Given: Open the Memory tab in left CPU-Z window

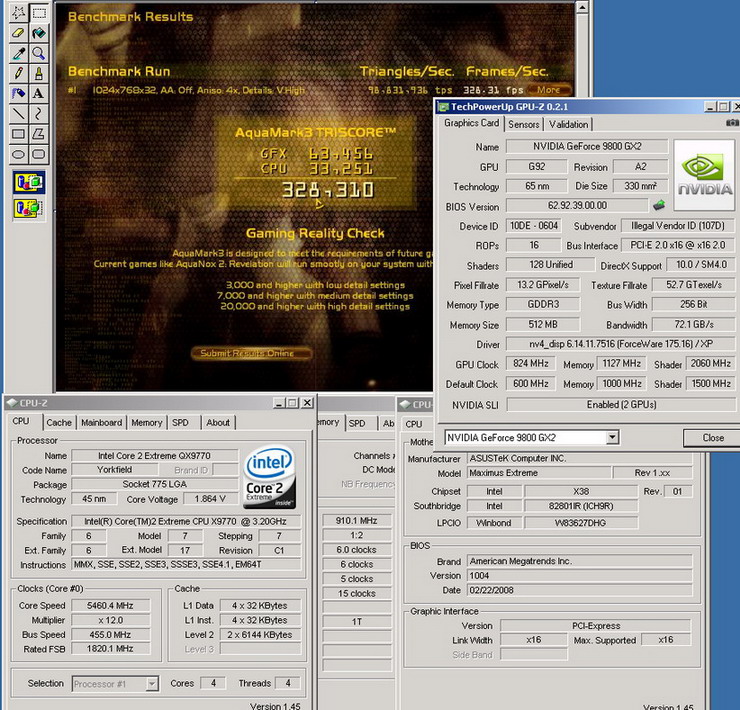Looking at the screenshot, I should pos(146,423).
